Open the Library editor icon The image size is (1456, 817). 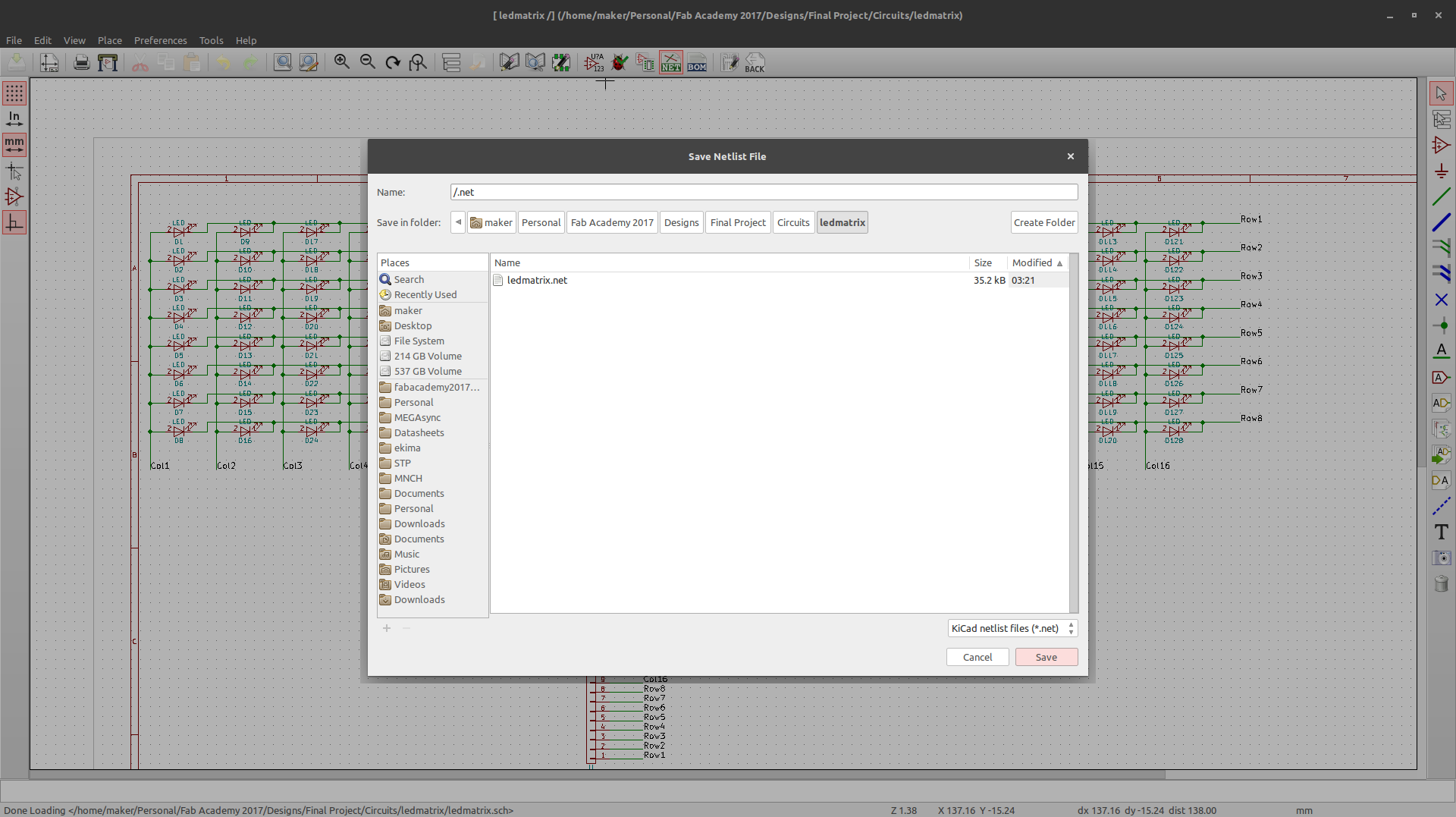[510, 62]
